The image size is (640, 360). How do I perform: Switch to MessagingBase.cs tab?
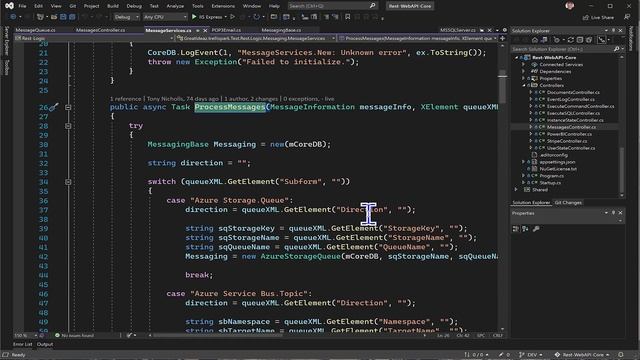281,30
